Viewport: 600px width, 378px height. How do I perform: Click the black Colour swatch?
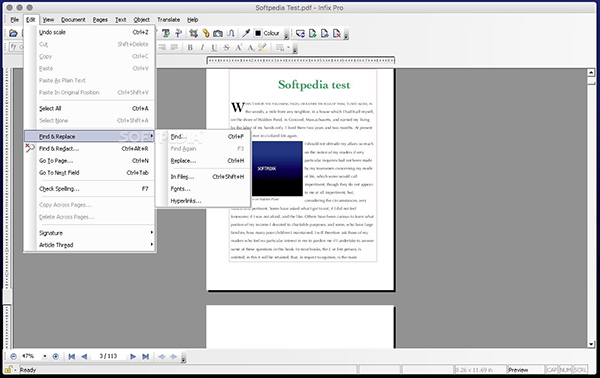(258, 33)
